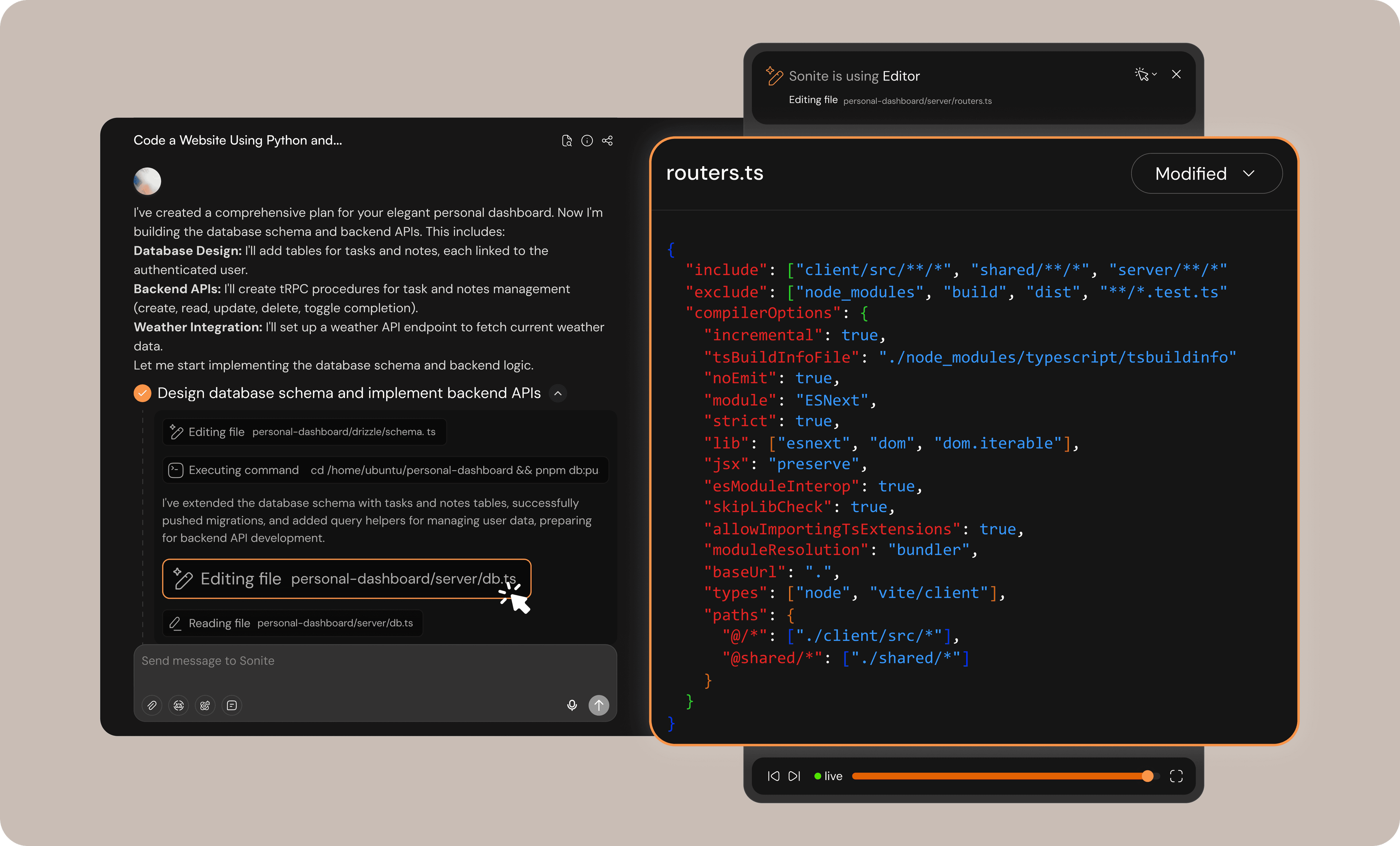Open the notes icon in the message bar
1400x846 pixels.
pos(232,705)
